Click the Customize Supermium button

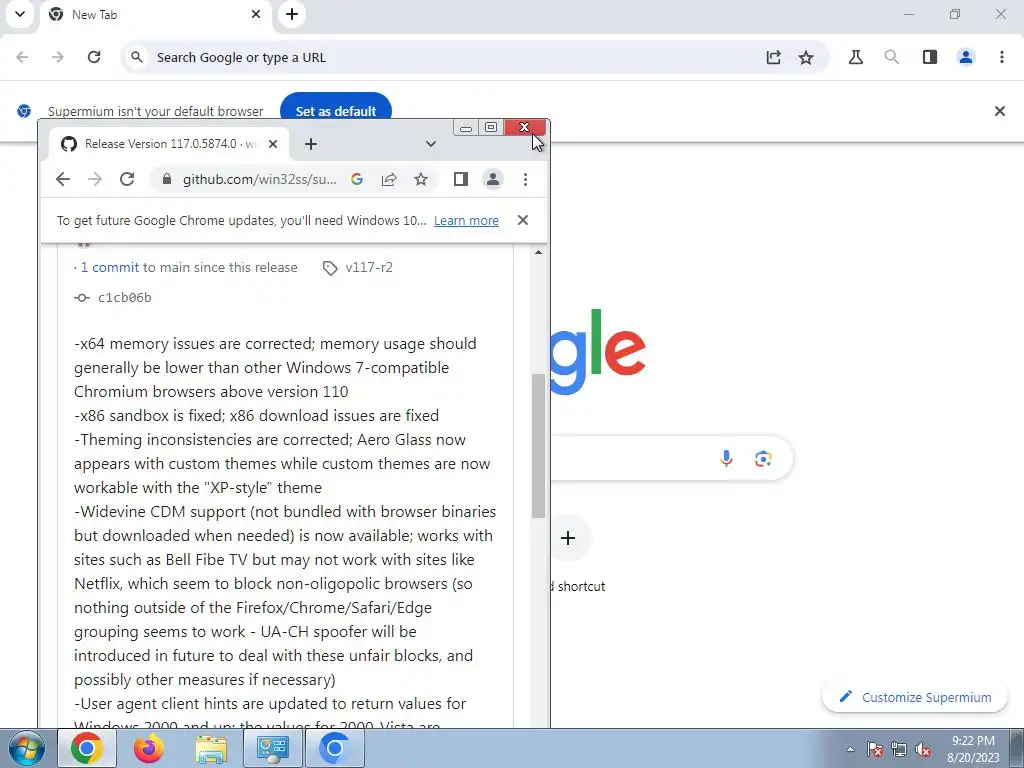916,697
